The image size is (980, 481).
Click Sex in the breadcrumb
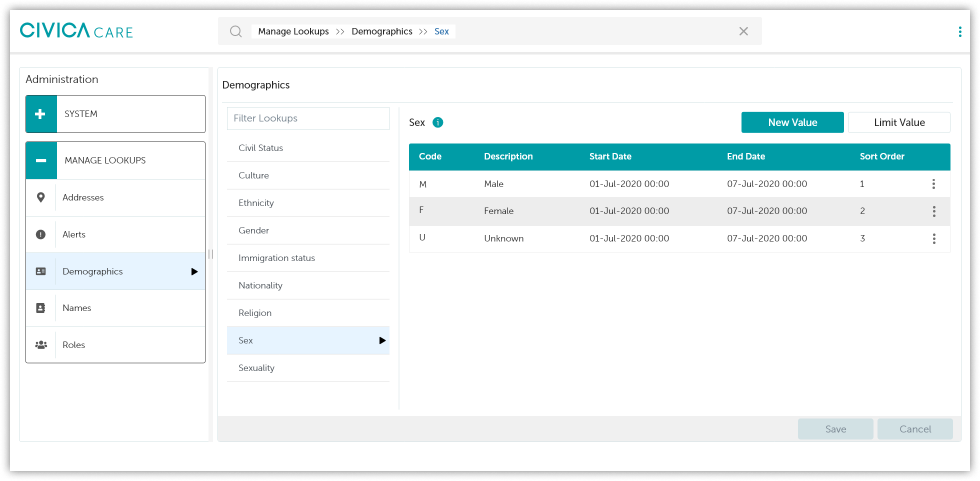(x=441, y=31)
